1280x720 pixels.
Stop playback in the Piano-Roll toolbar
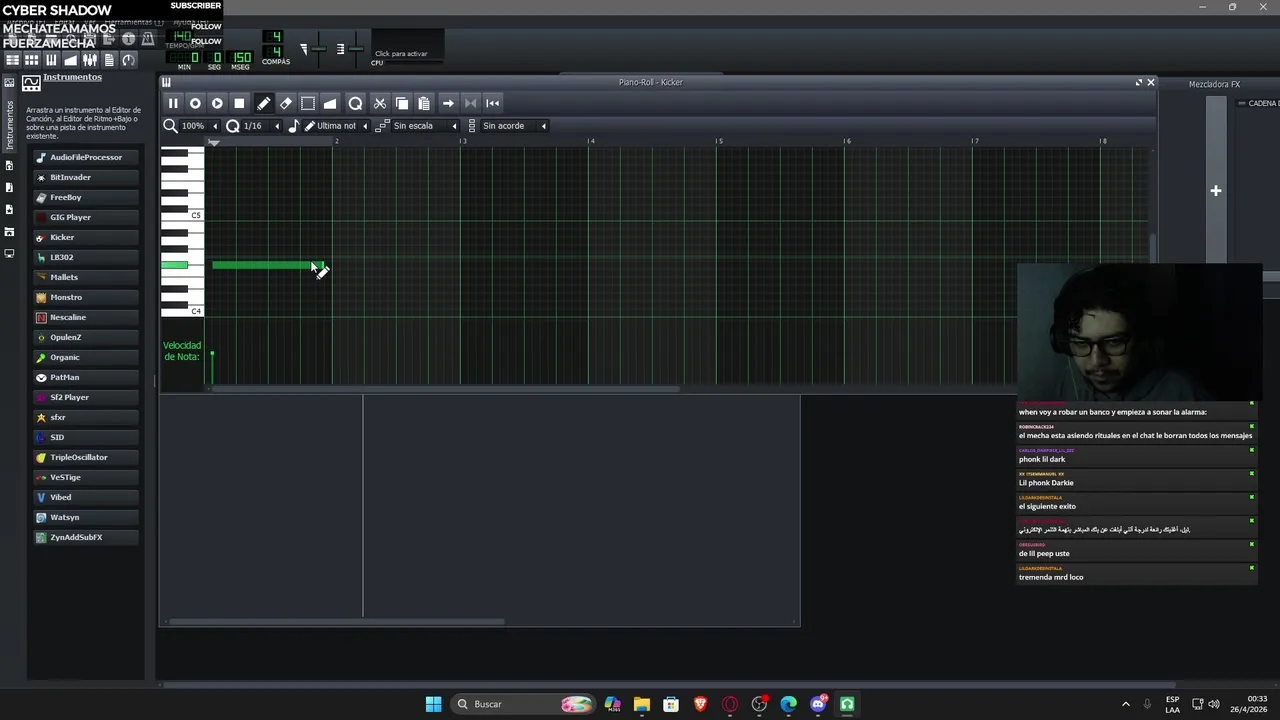(239, 103)
